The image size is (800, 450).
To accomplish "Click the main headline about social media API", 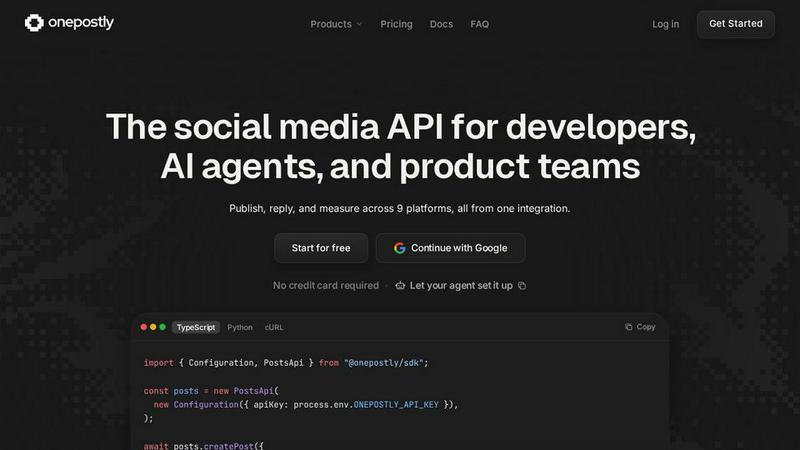I will 401,146.
